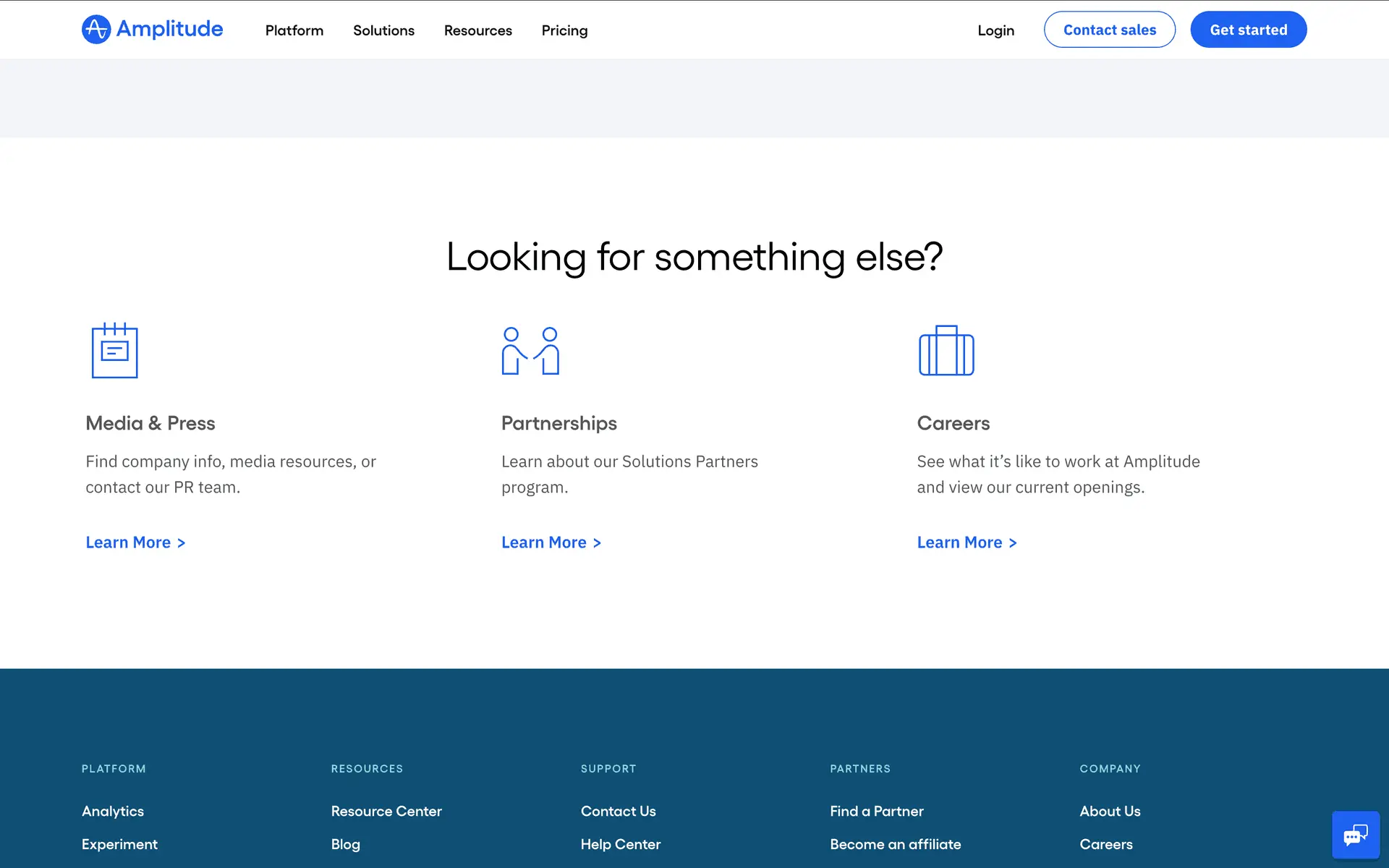This screenshot has height=868, width=1389.
Task: Open the About Us footer link
Action: [1110, 811]
